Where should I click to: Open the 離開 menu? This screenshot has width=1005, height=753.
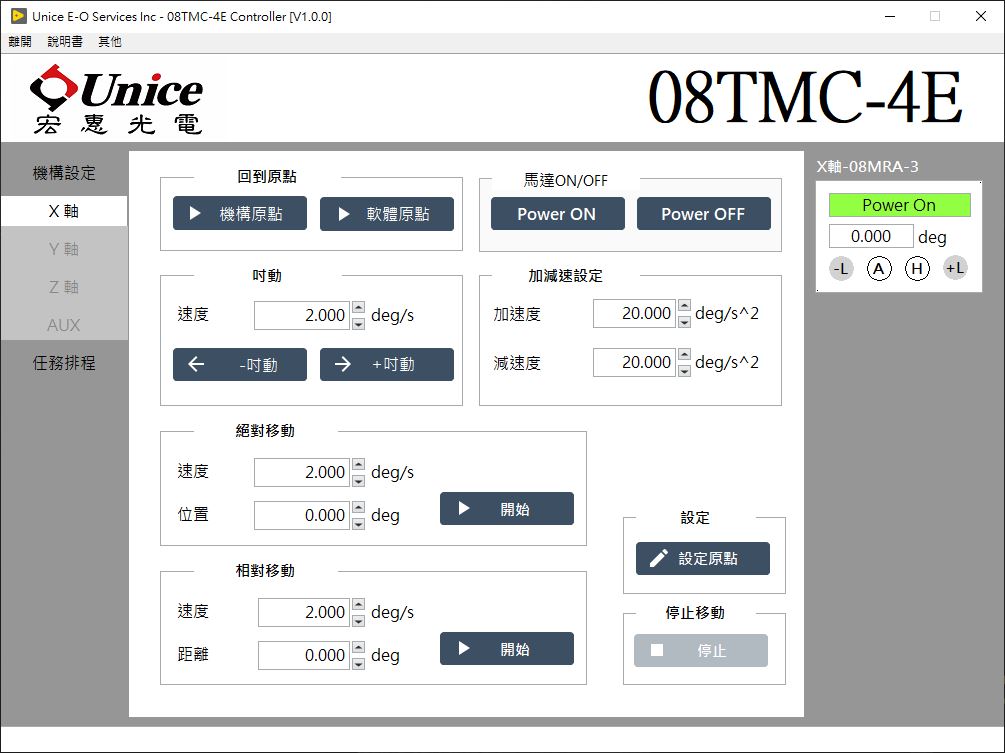click(x=20, y=42)
